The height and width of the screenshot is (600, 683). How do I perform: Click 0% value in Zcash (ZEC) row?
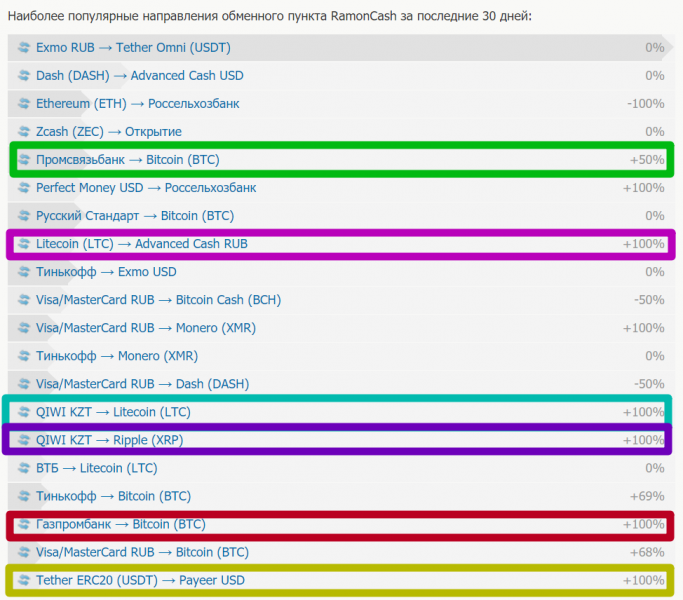(655, 132)
